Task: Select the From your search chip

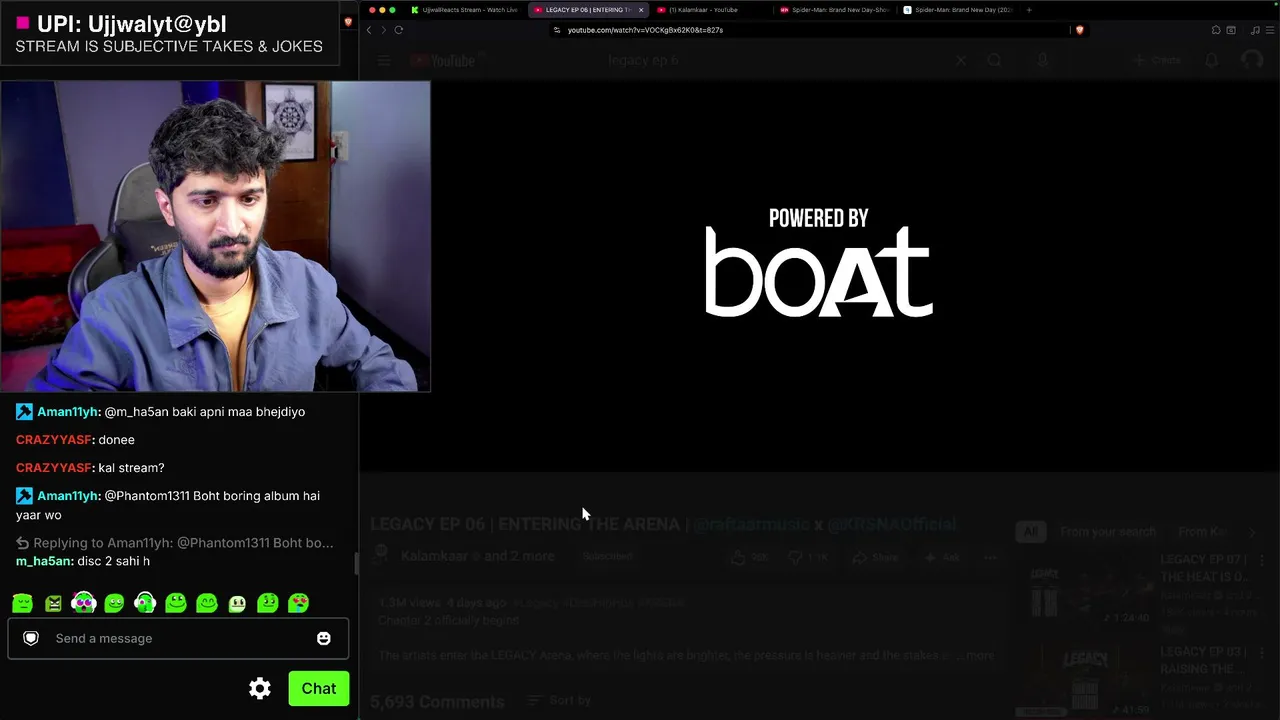Action: (1108, 532)
